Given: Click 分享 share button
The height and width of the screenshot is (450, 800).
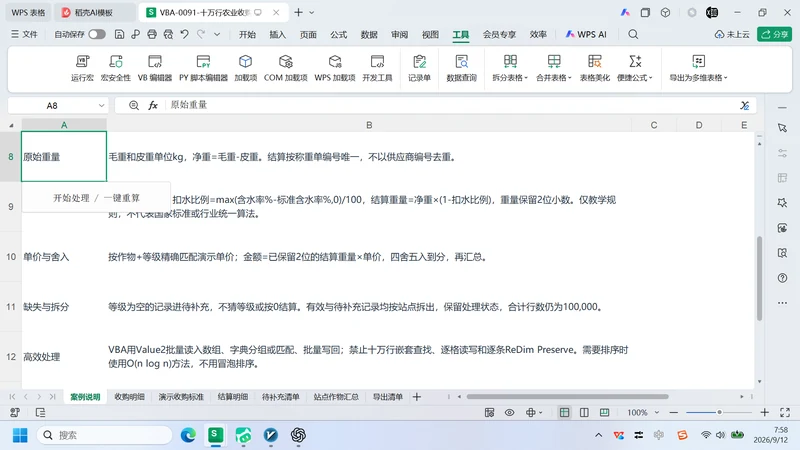Looking at the screenshot, I should click(774, 34).
